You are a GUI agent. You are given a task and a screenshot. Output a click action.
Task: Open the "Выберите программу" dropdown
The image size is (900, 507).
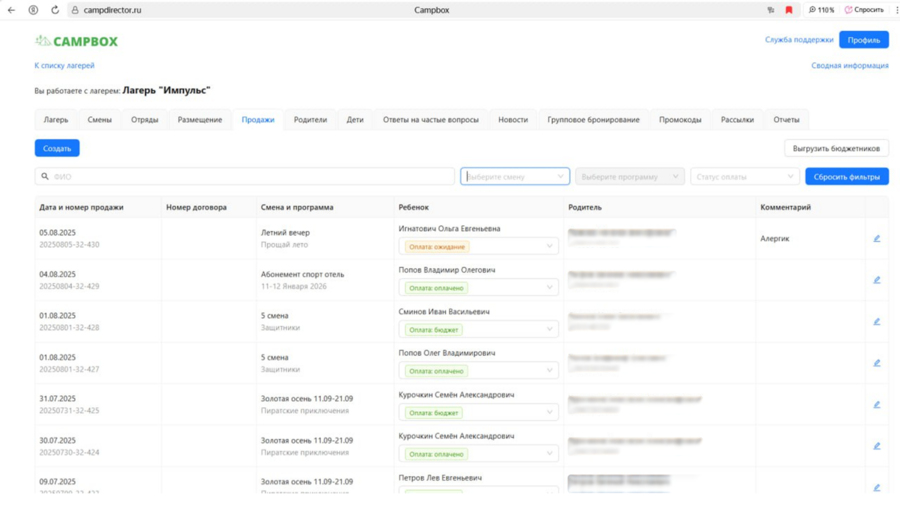[x=629, y=177]
